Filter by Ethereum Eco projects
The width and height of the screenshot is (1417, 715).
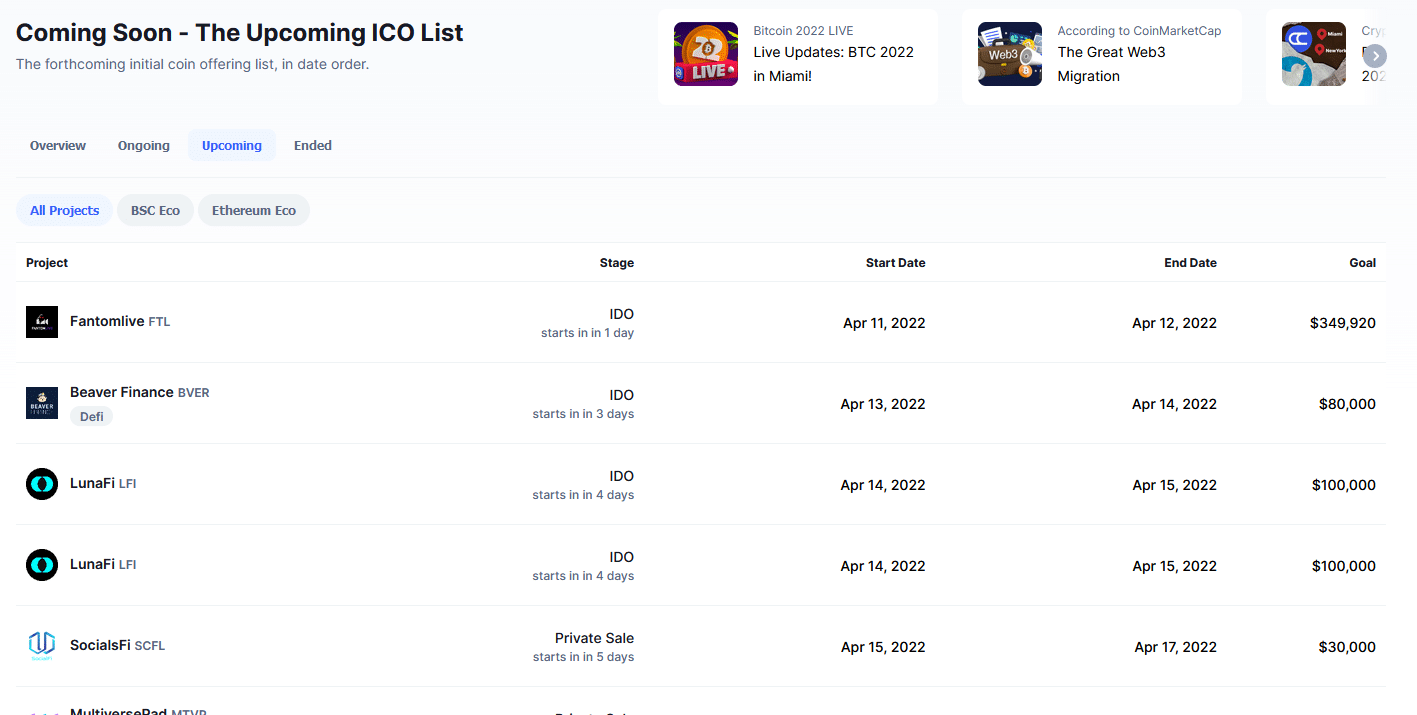click(x=254, y=210)
